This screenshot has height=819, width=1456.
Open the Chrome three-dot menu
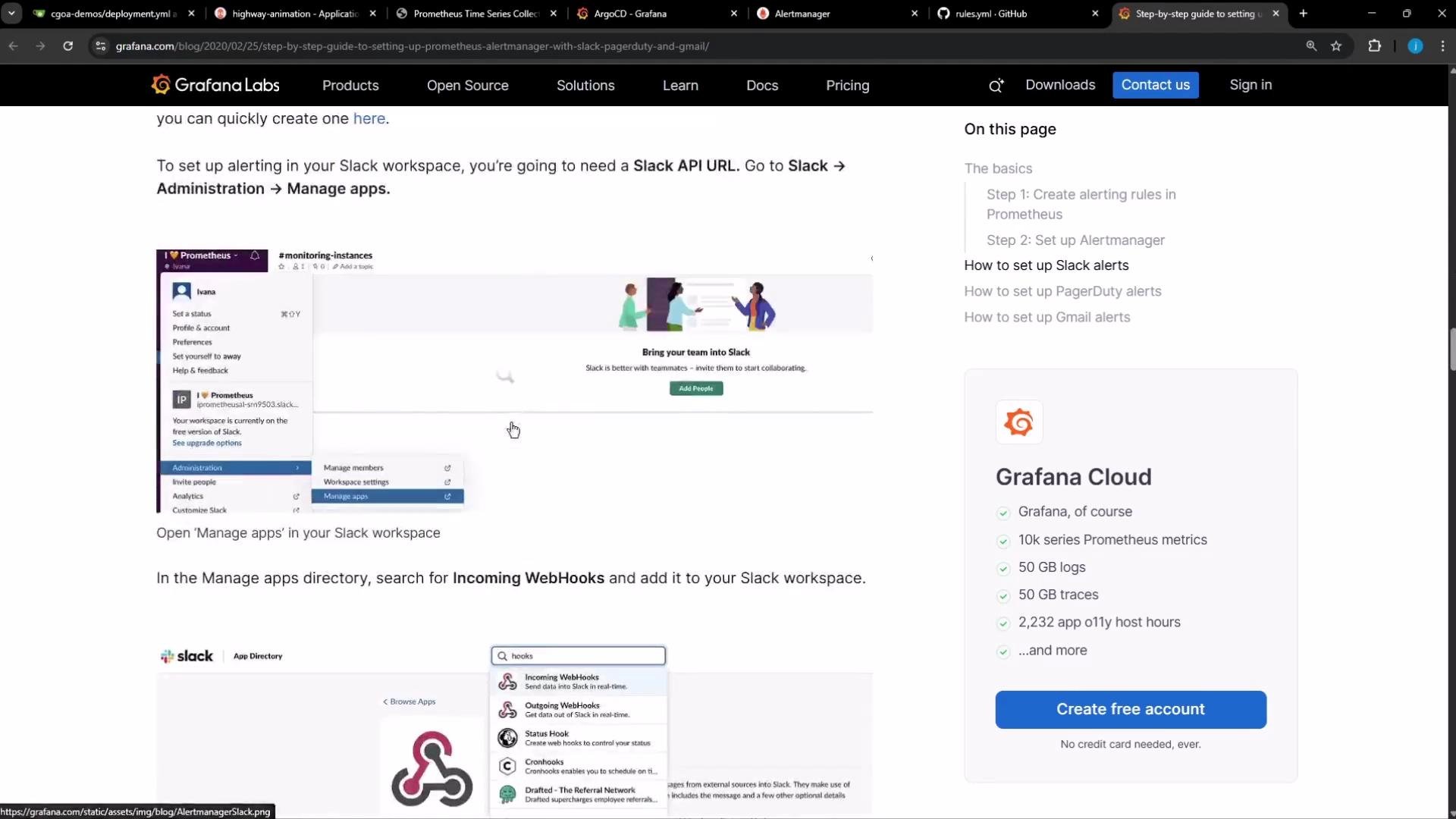[x=1442, y=46]
